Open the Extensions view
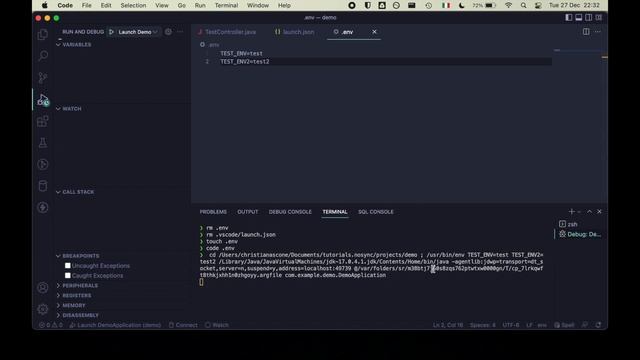 click(42, 121)
